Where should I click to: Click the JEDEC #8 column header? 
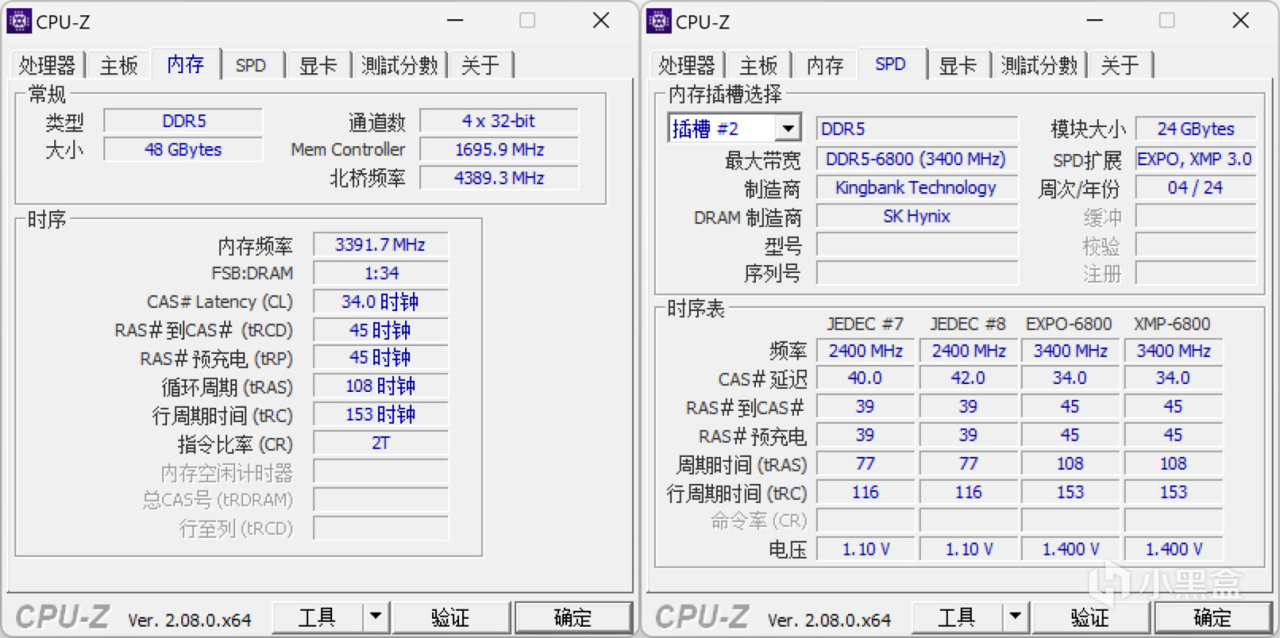point(968,324)
